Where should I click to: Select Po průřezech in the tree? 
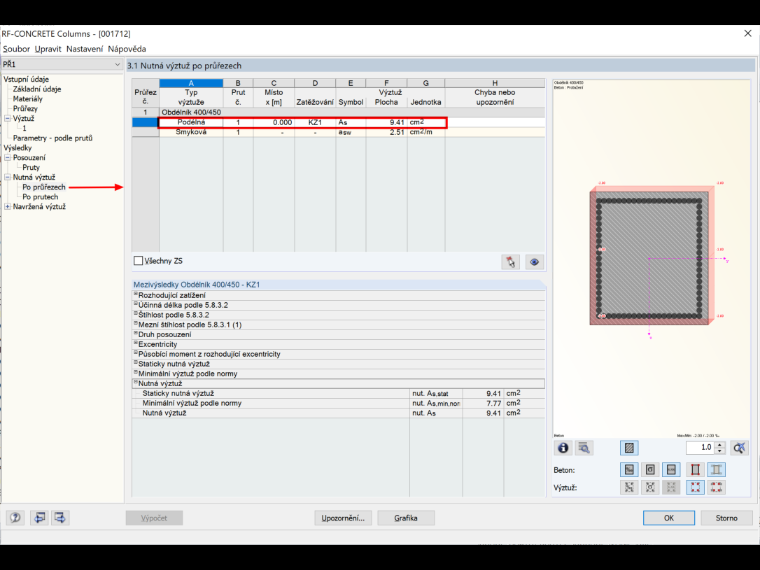(44, 187)
